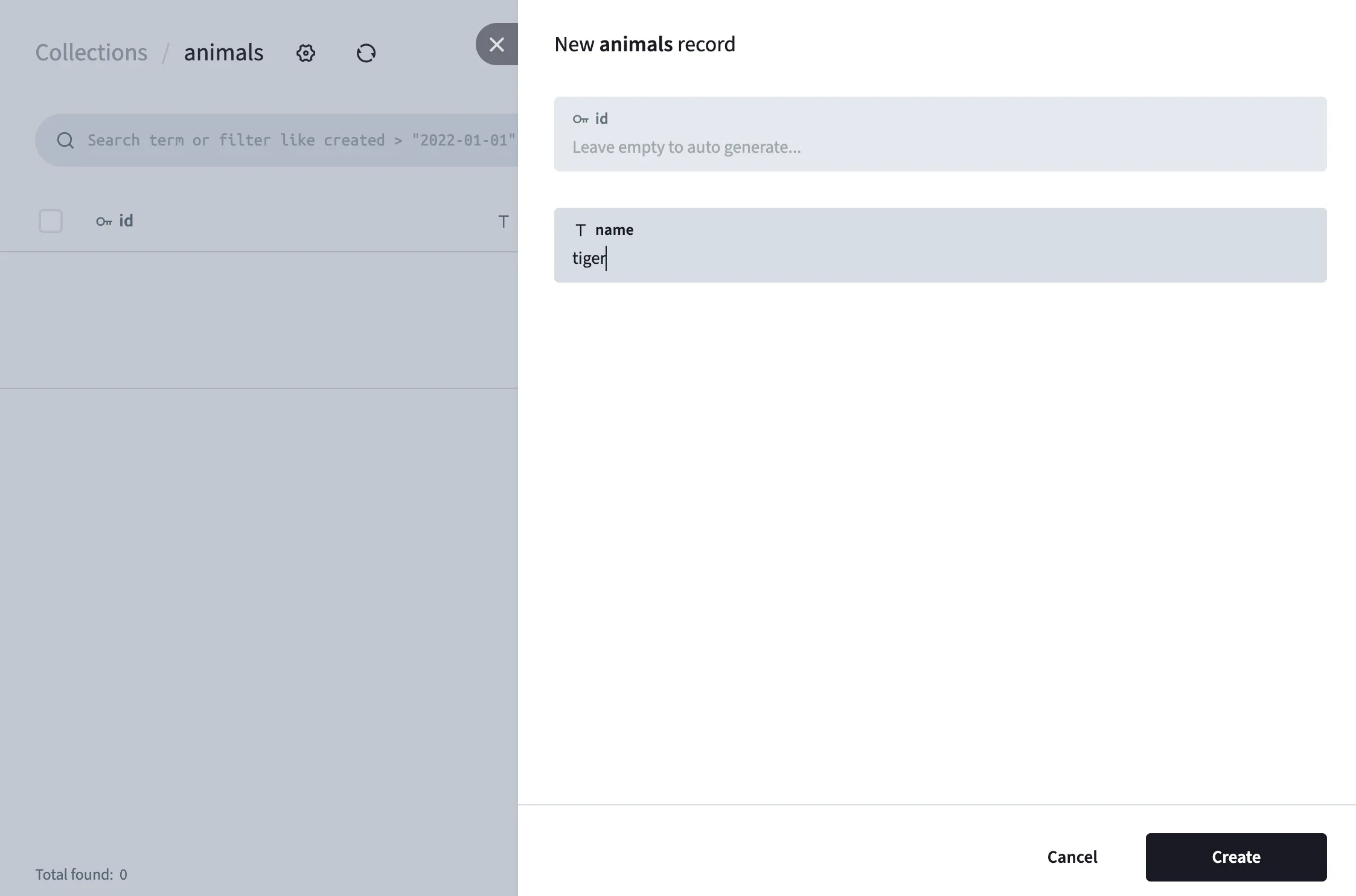This screenshot has height=896, width=1356.
Task: Click the search magnifier icon
Action: [65, 140]
